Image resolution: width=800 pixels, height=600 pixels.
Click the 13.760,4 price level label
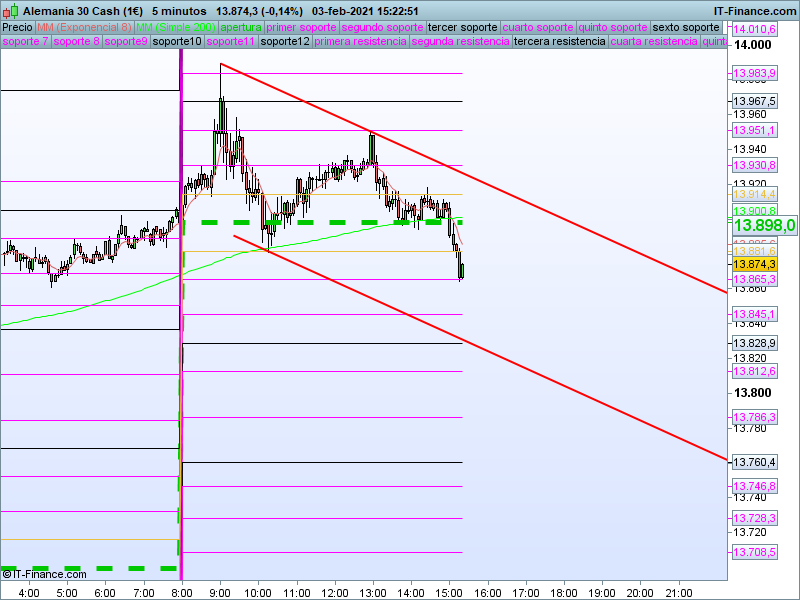click(x=754, y=462)
